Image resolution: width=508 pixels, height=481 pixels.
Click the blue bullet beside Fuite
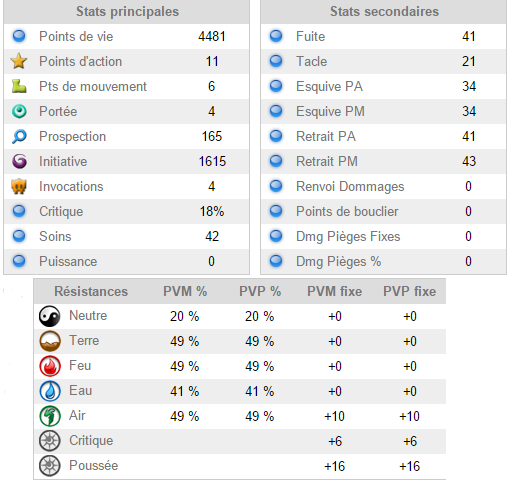[x=276, y=36]
